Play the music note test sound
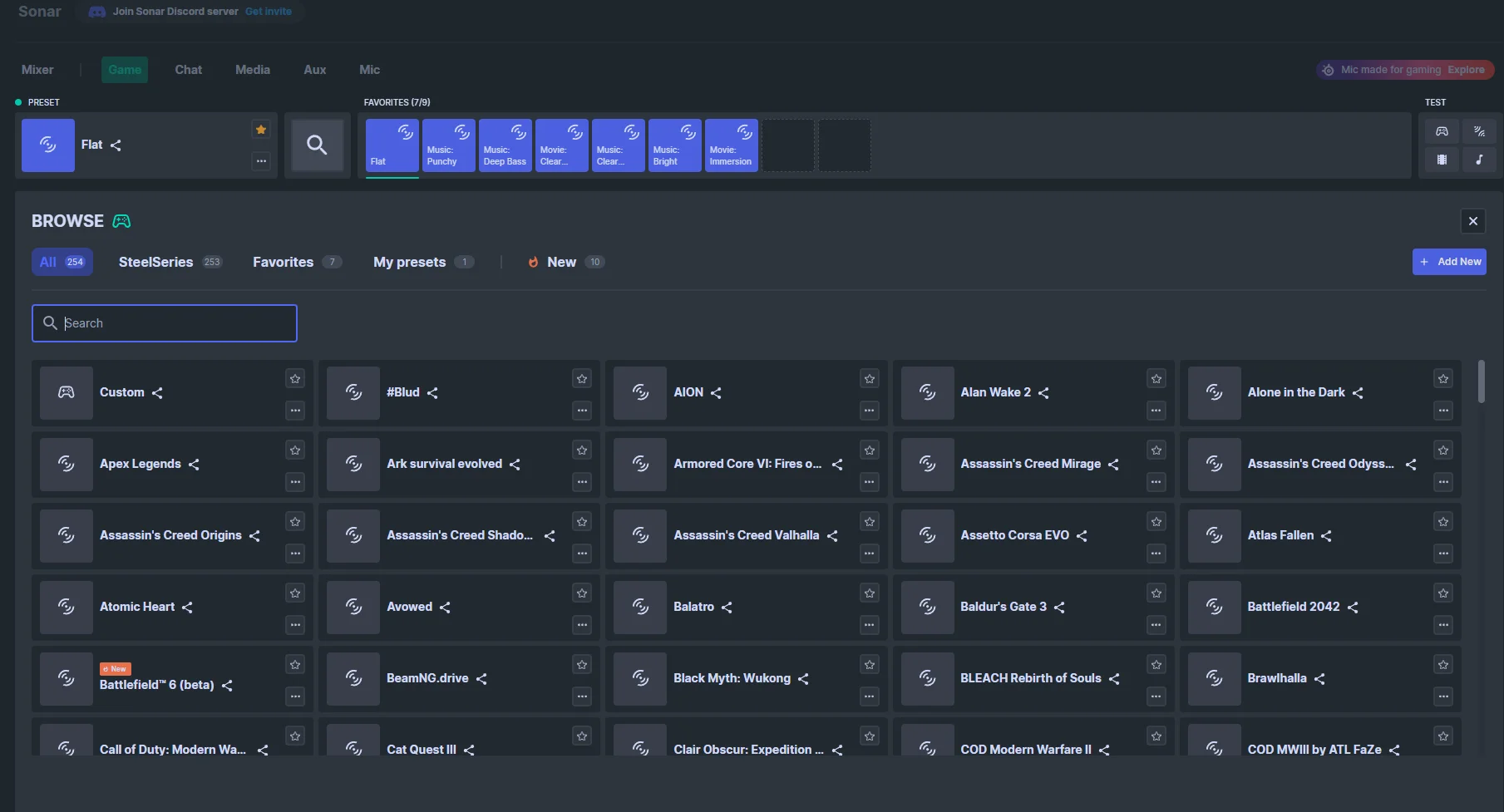1504x812 pixels. pyautogui.click(x=1479, y=160)
